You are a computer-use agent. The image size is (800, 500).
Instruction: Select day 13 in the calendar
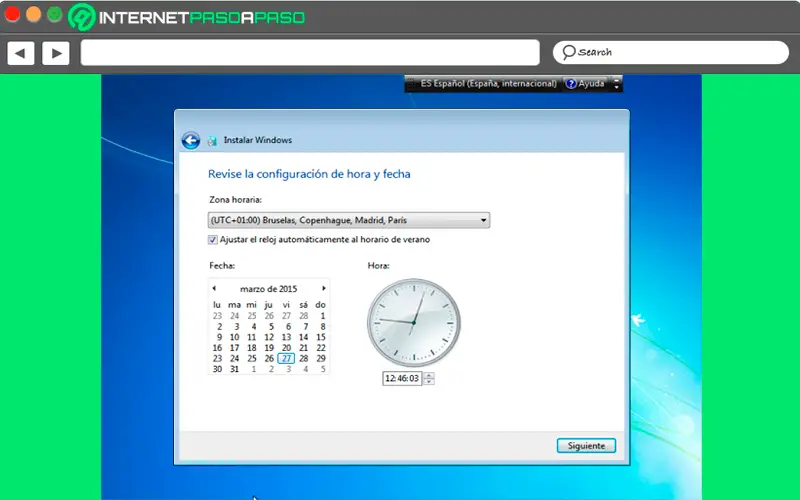(x=286, y=337)
